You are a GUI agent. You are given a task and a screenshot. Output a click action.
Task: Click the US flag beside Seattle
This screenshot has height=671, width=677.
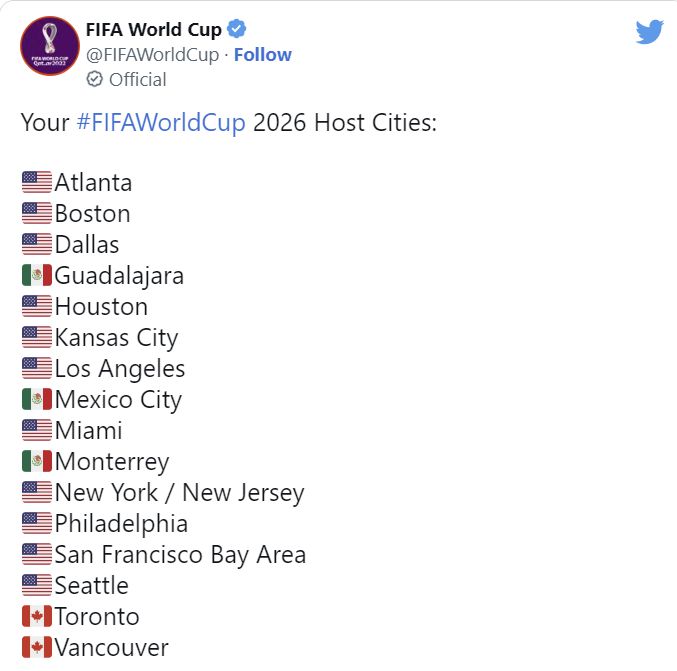point(37,585)
